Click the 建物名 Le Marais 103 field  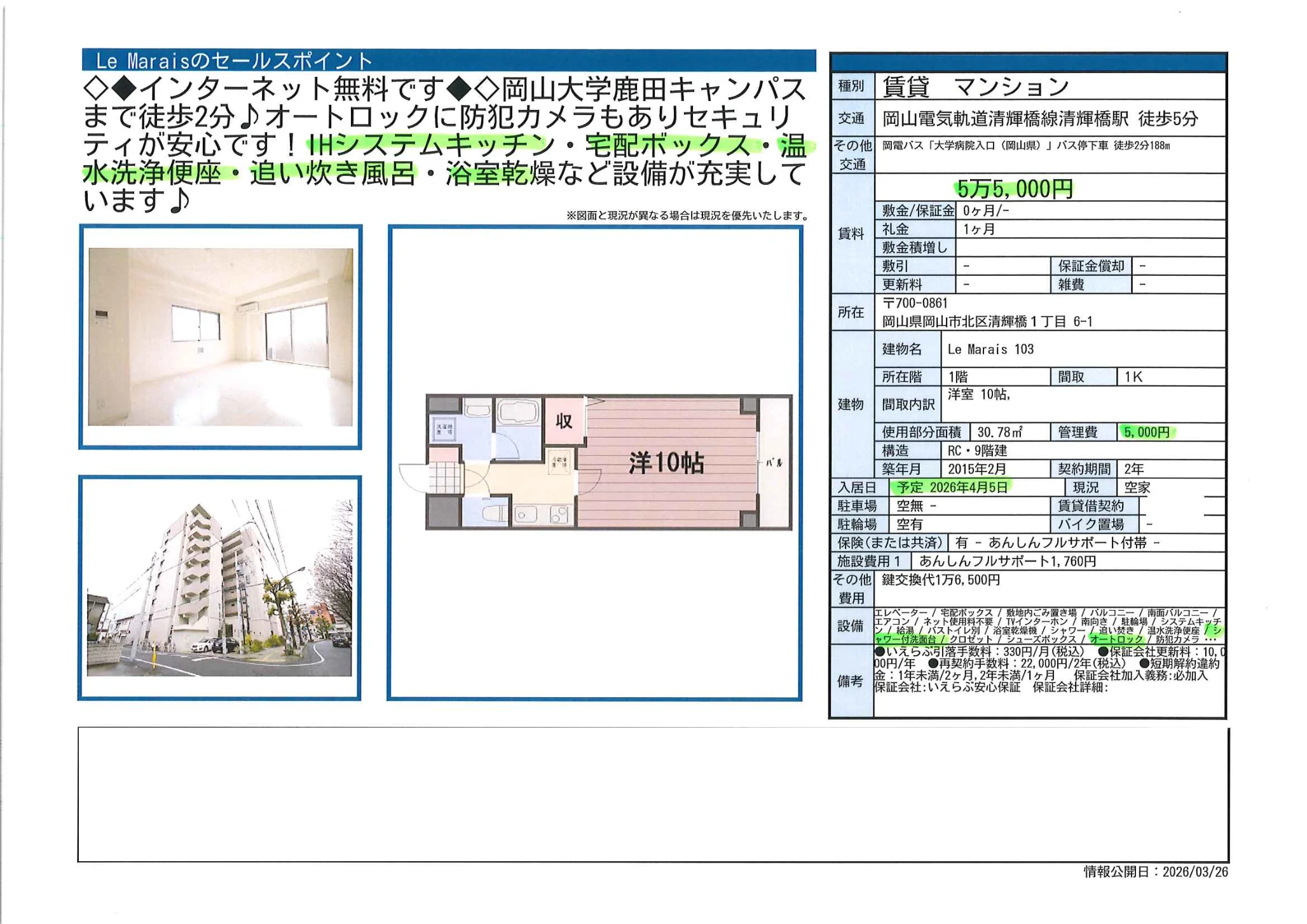pos(990,350)
